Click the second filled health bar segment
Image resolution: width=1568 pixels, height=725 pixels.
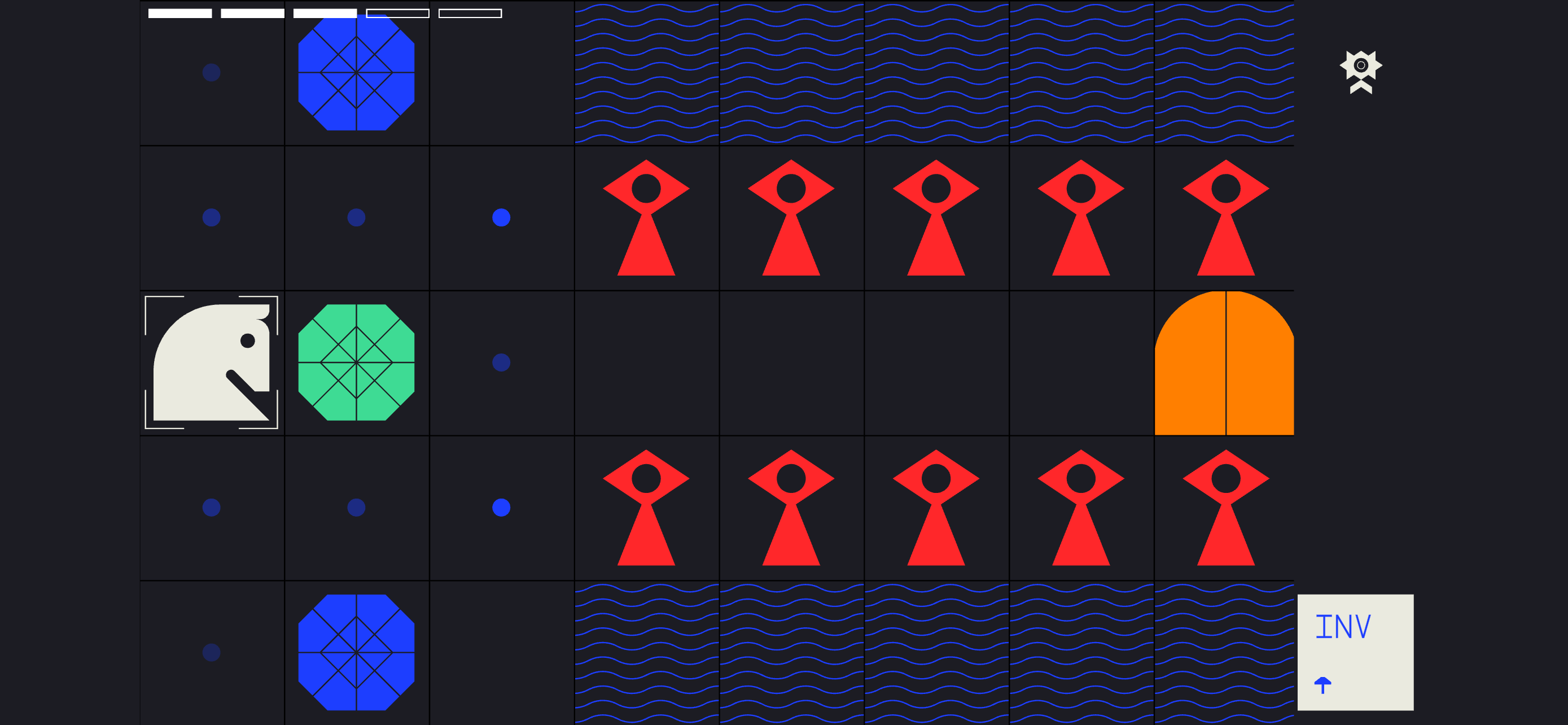pos(253,14)
